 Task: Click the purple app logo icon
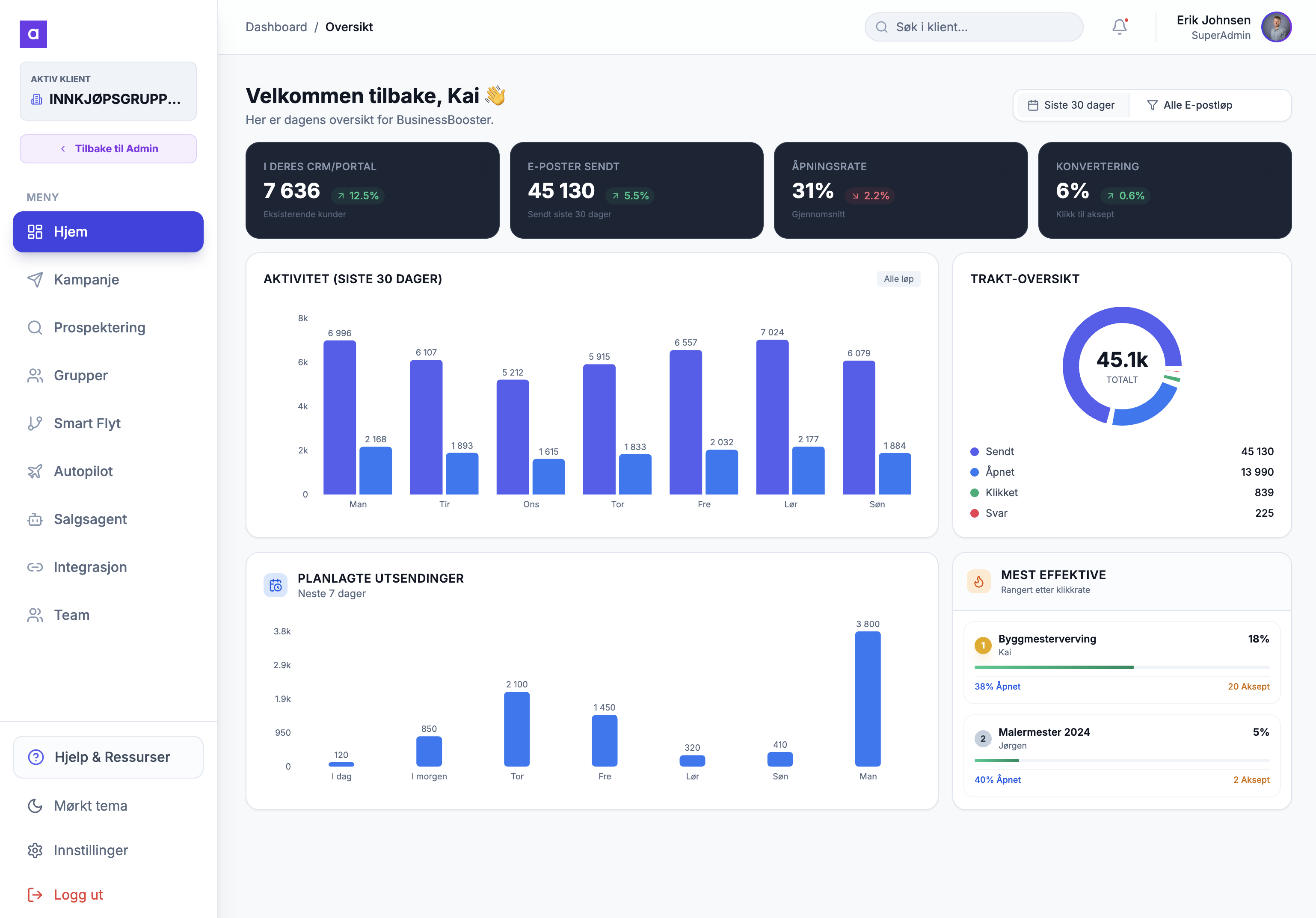(33, 34)
